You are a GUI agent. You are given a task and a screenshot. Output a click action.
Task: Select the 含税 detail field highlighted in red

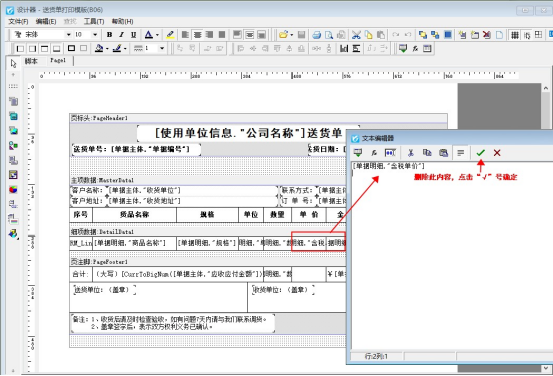[x=309, y=243]
